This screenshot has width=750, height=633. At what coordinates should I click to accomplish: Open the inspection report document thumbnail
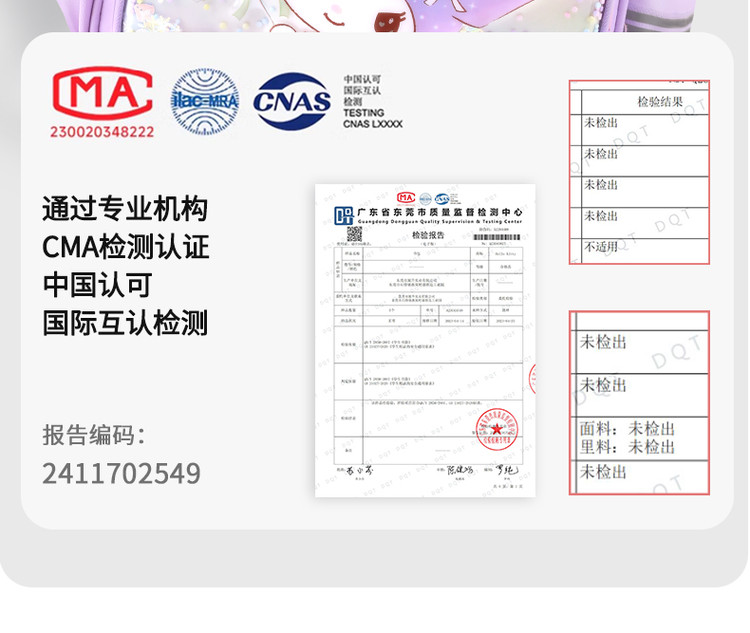(x=426, y=340)
